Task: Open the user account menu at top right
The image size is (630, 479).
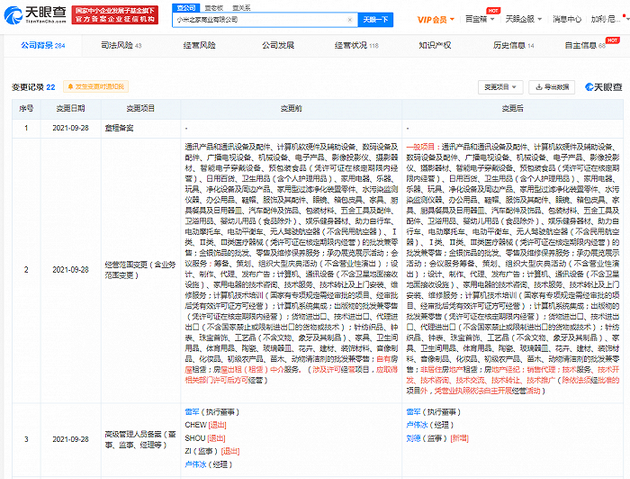Action: [608, 19]
